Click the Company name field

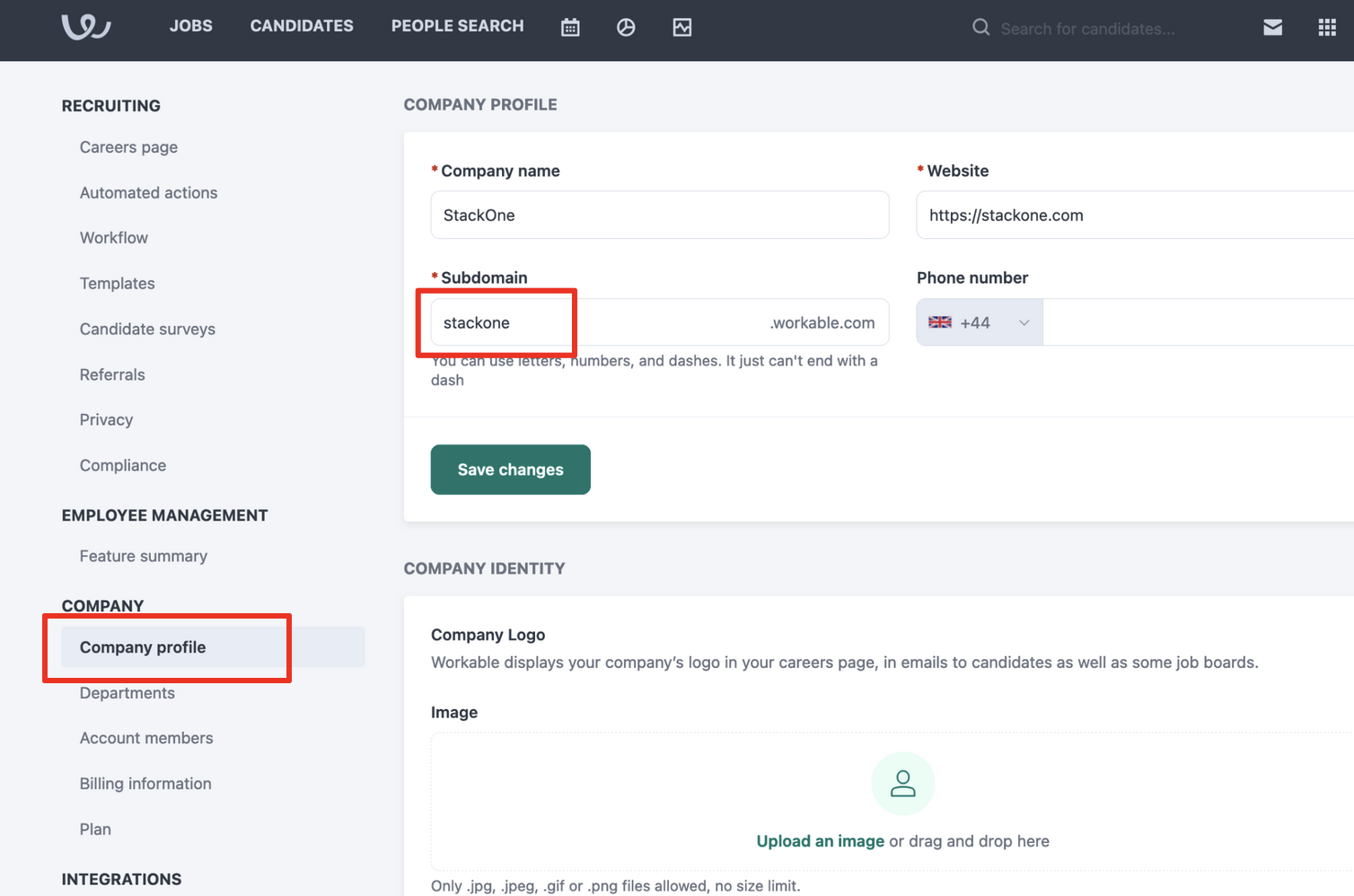(660, 215)
